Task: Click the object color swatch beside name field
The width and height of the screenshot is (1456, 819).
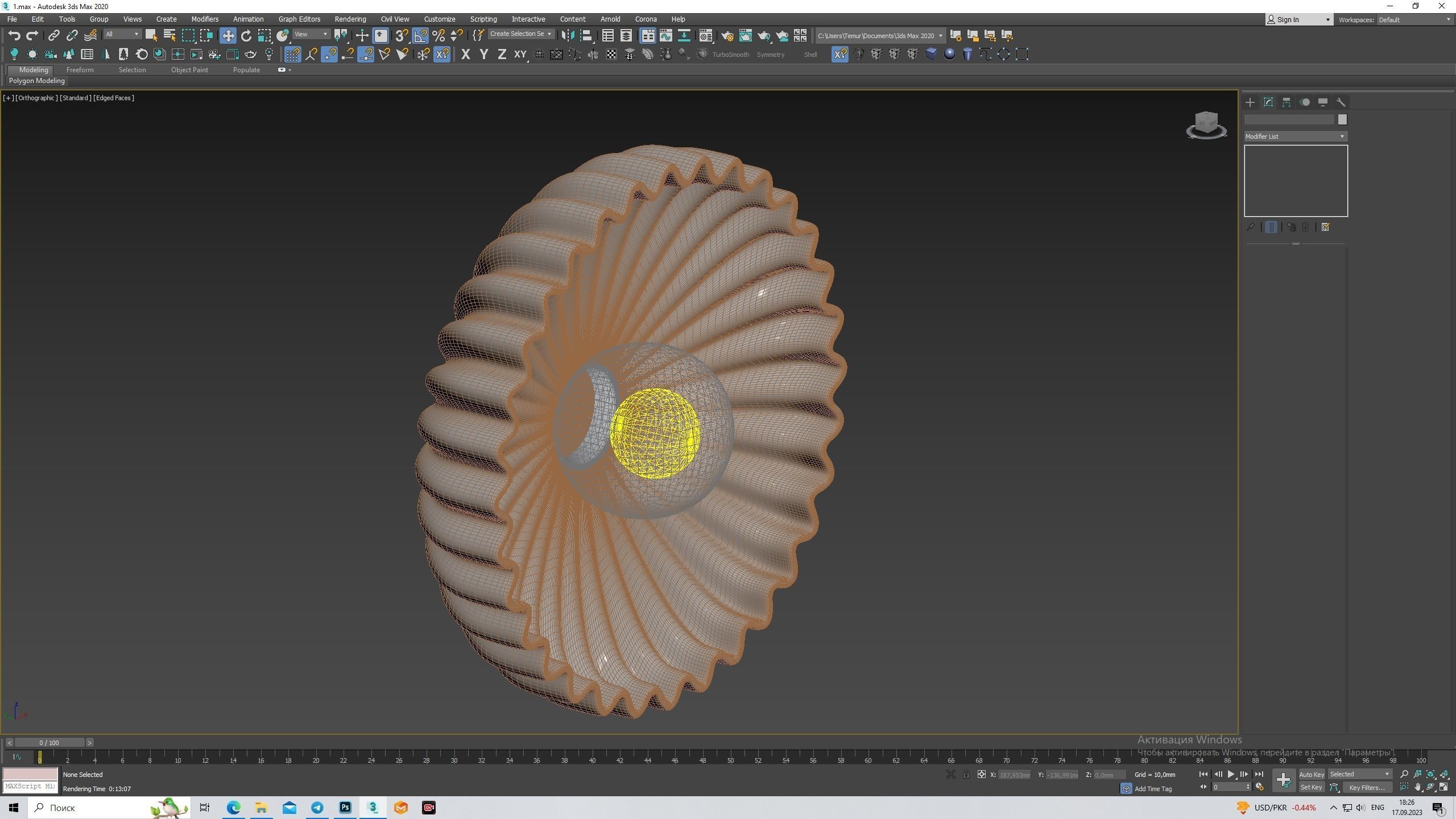Action: 1342,119
